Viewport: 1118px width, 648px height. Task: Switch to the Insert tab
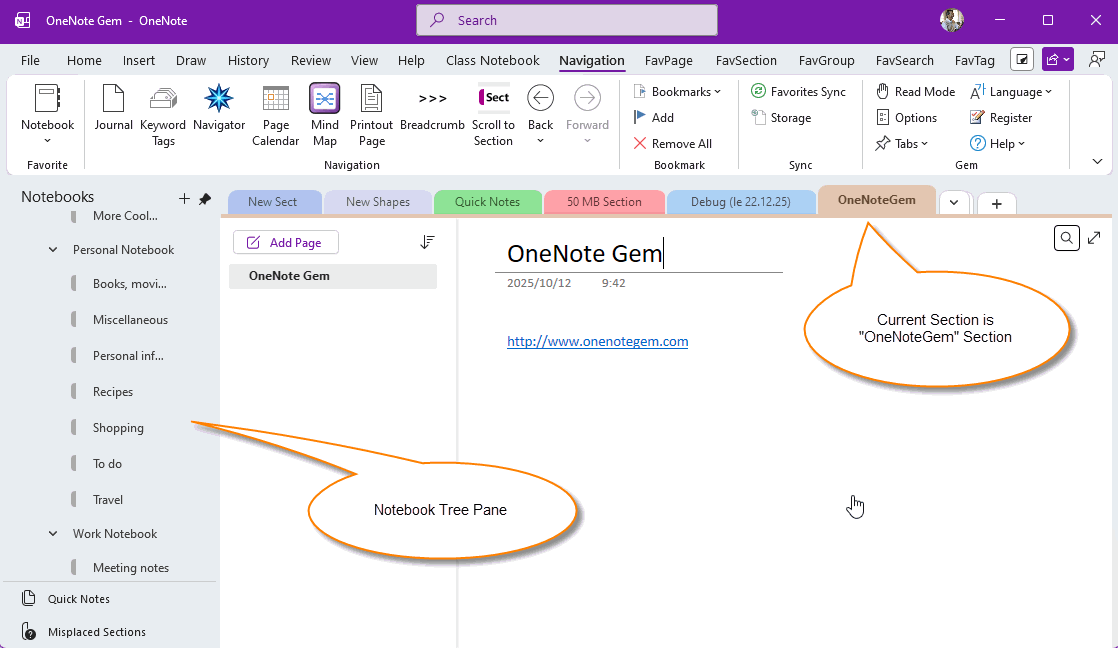138,61
